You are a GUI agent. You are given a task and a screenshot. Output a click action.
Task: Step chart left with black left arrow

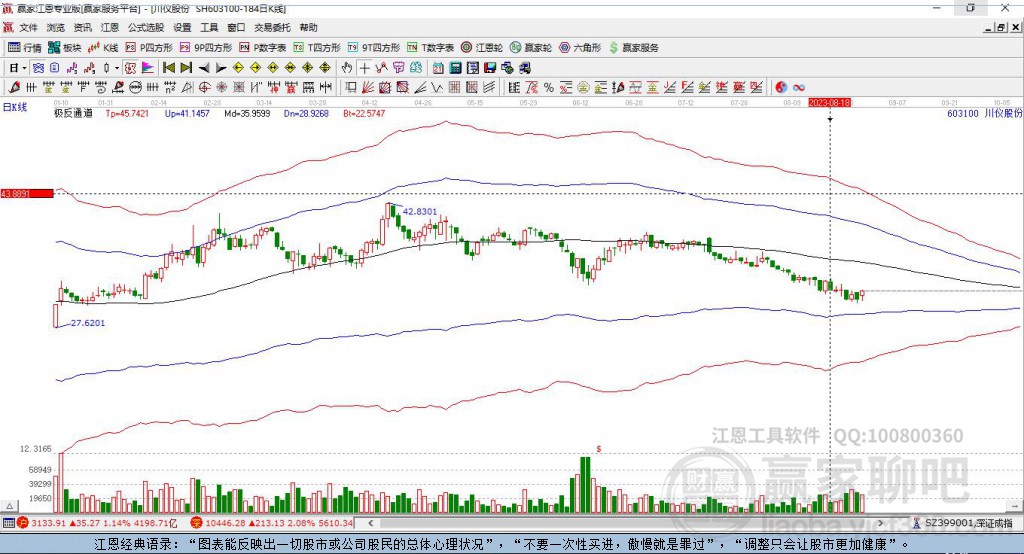[x=204, y=68]
